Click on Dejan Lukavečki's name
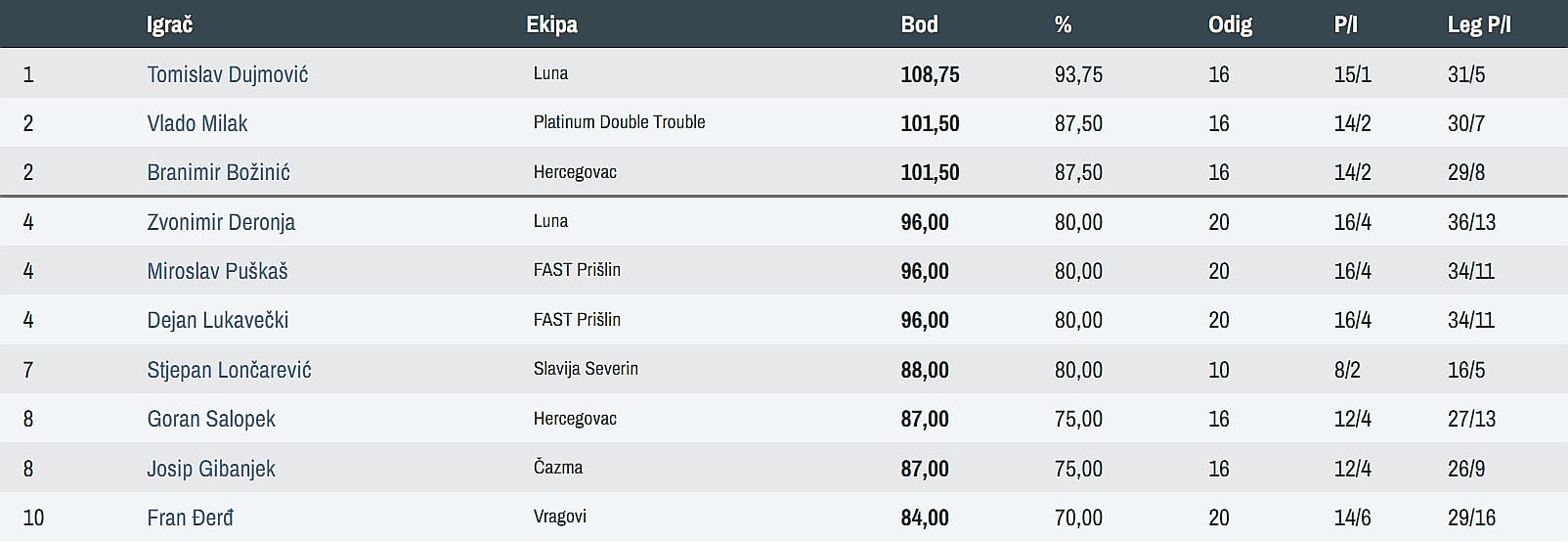Screen dimensions: 1568x542 pos(217,320)
